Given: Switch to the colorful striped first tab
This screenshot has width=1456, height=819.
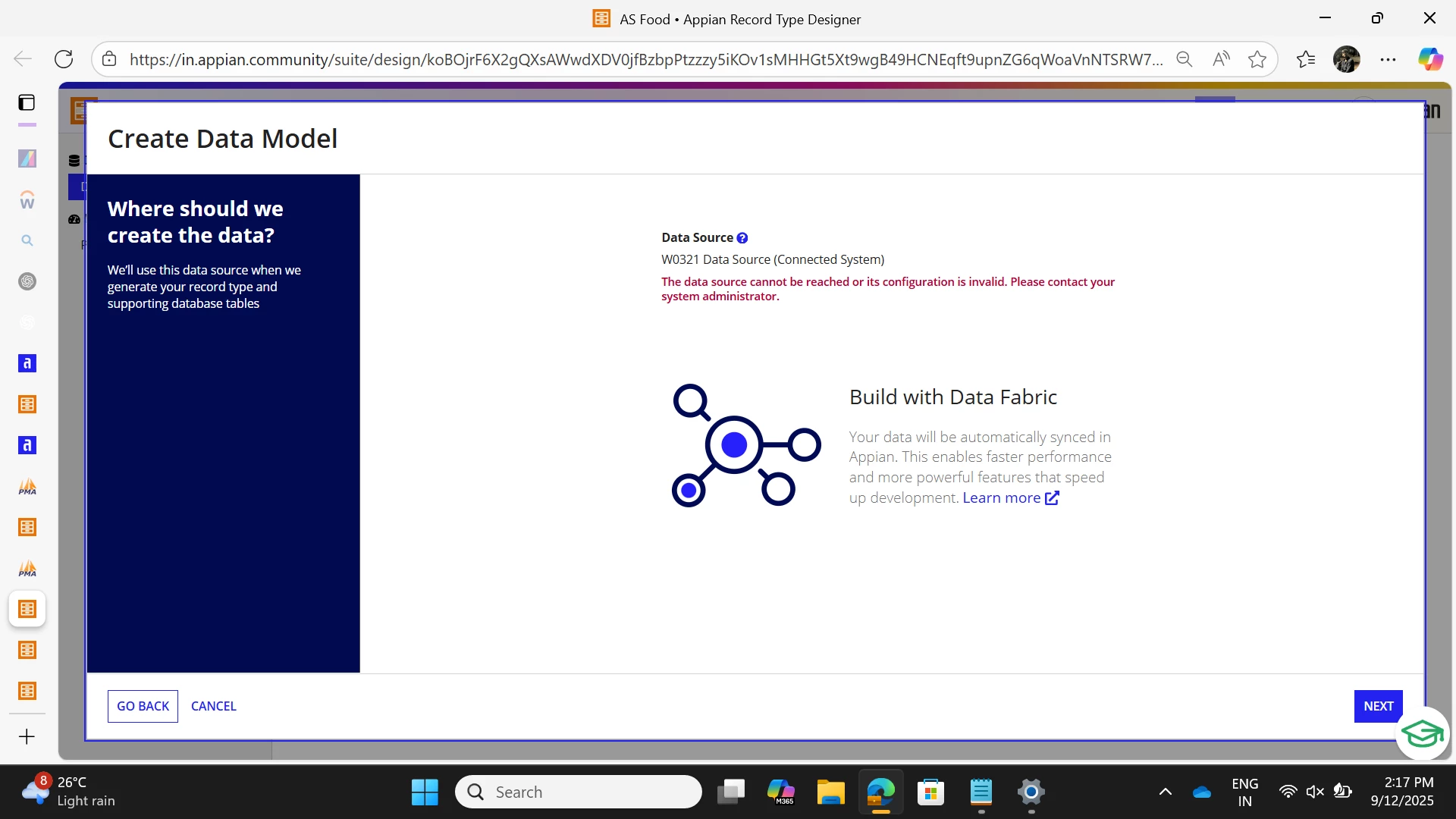Looking at the screenshot, I should point(27,158).
